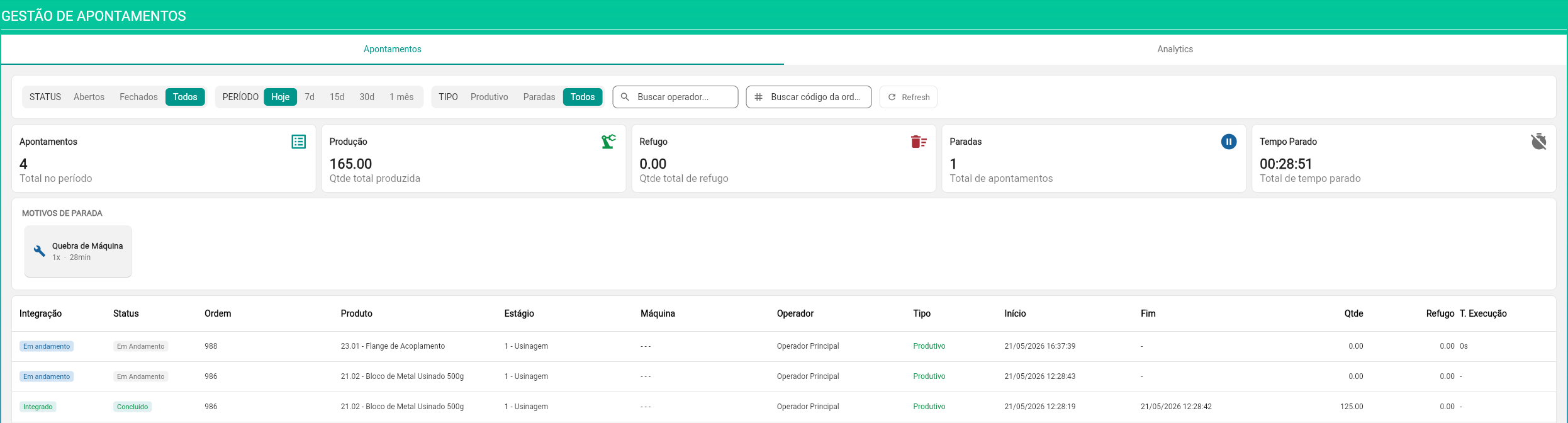Click the circular arrow icon on Refresh
The height and width of the screenshot is (423, 1568).
click(892, 97)
